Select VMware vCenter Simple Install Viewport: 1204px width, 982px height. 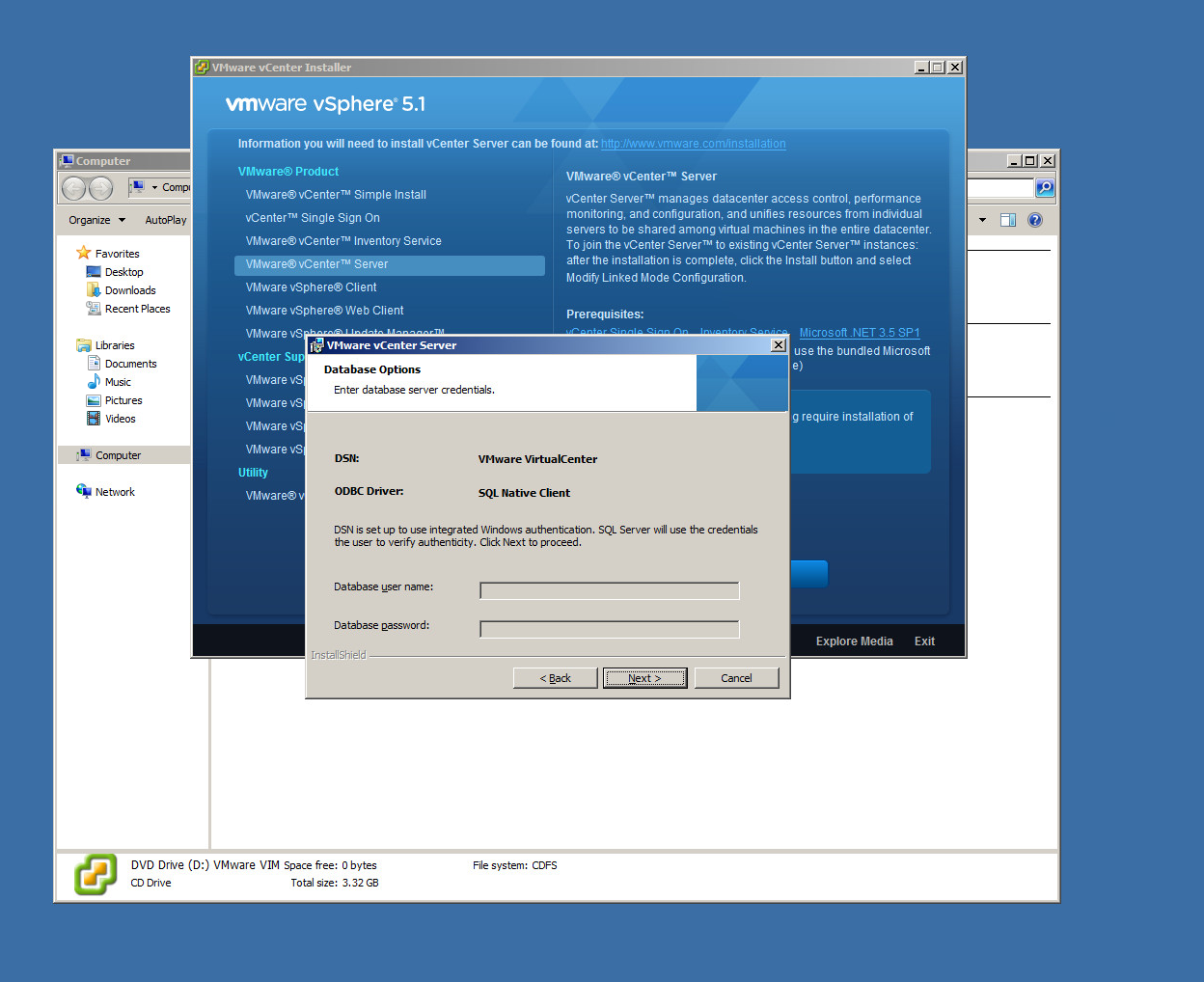[x=336, y=195]
